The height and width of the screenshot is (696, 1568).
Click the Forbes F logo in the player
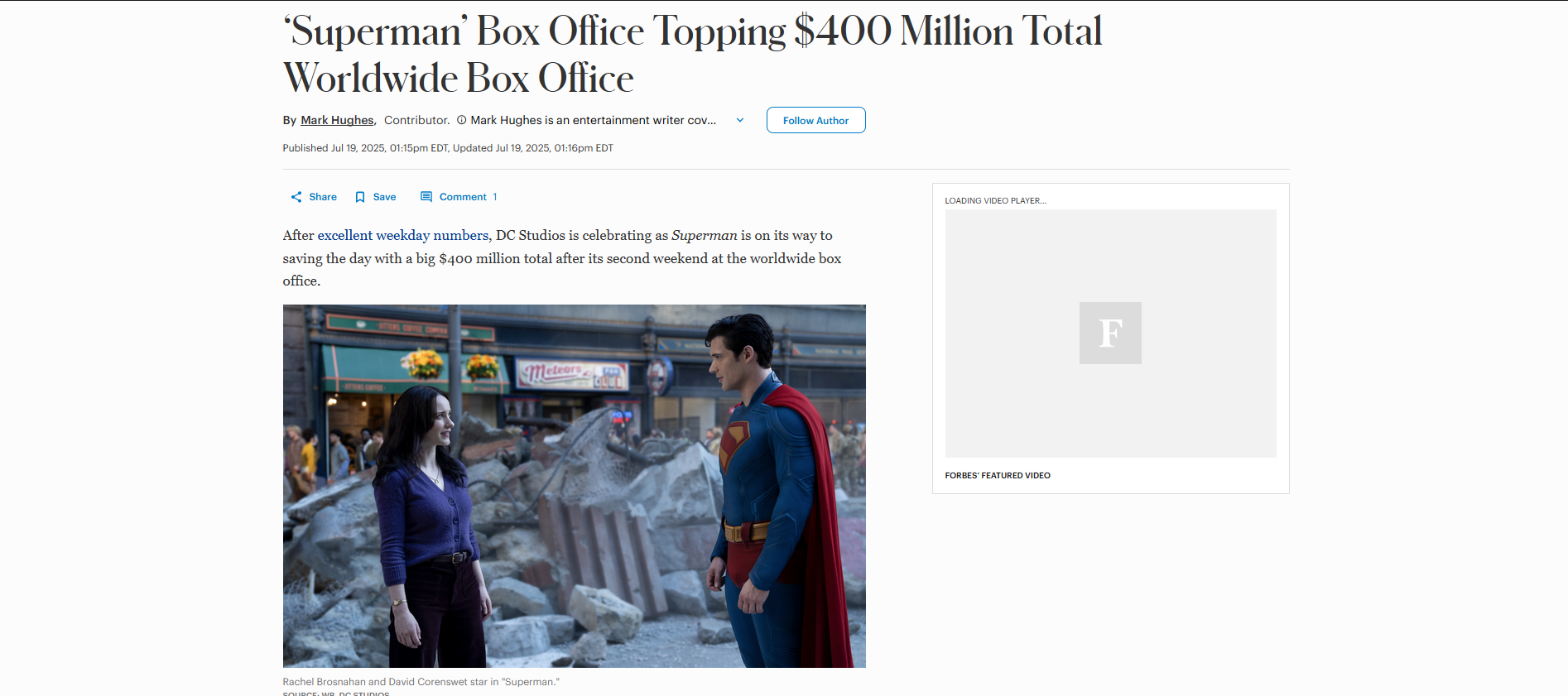tap(1110, 333)
